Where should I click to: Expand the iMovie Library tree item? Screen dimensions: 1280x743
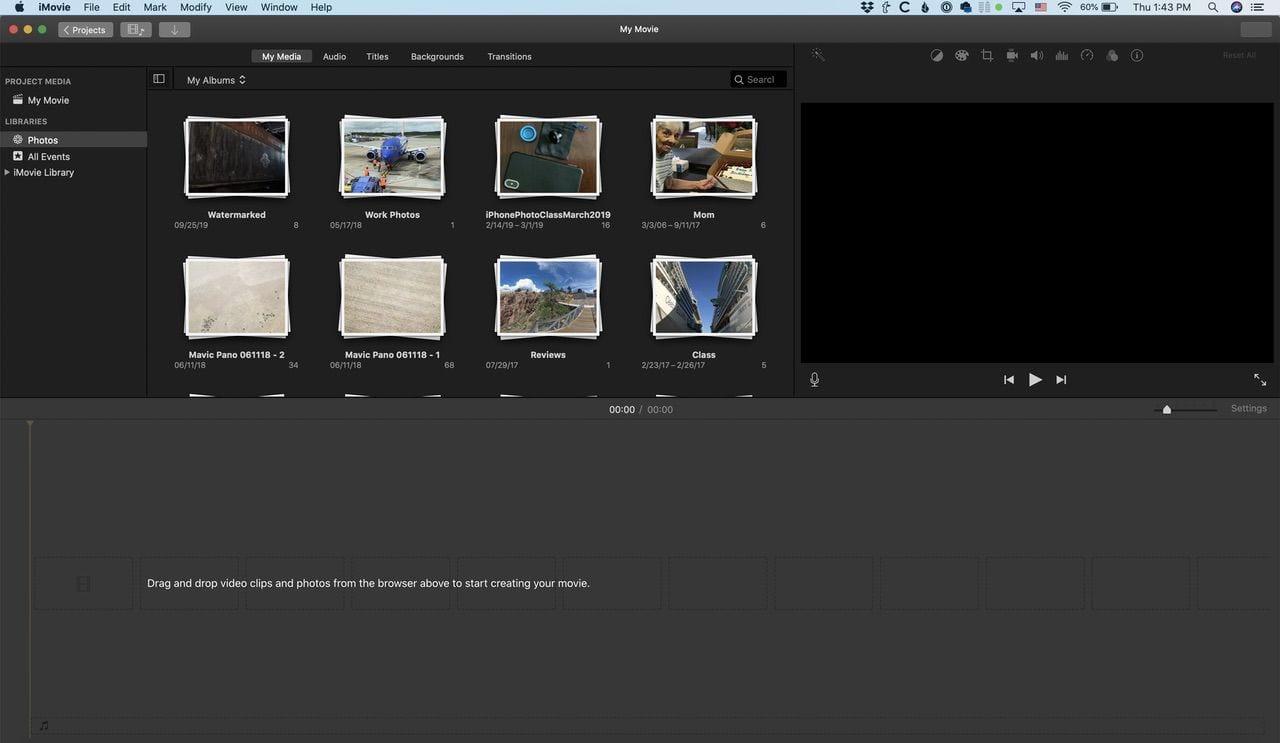click(8, 173)
